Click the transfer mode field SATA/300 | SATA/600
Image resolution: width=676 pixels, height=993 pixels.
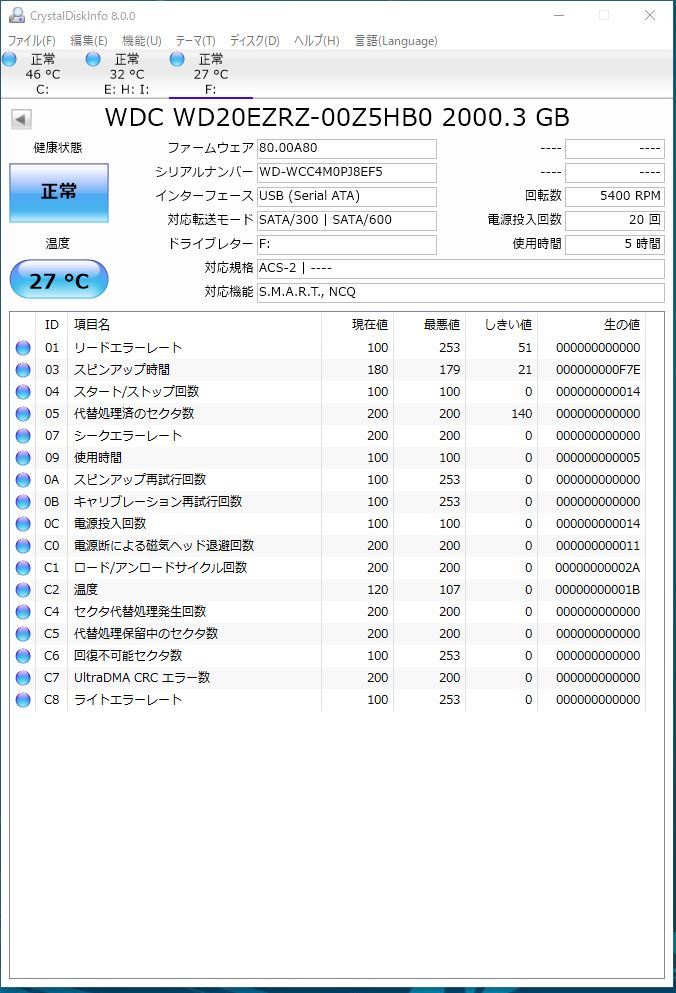click(x=347, y=220)
